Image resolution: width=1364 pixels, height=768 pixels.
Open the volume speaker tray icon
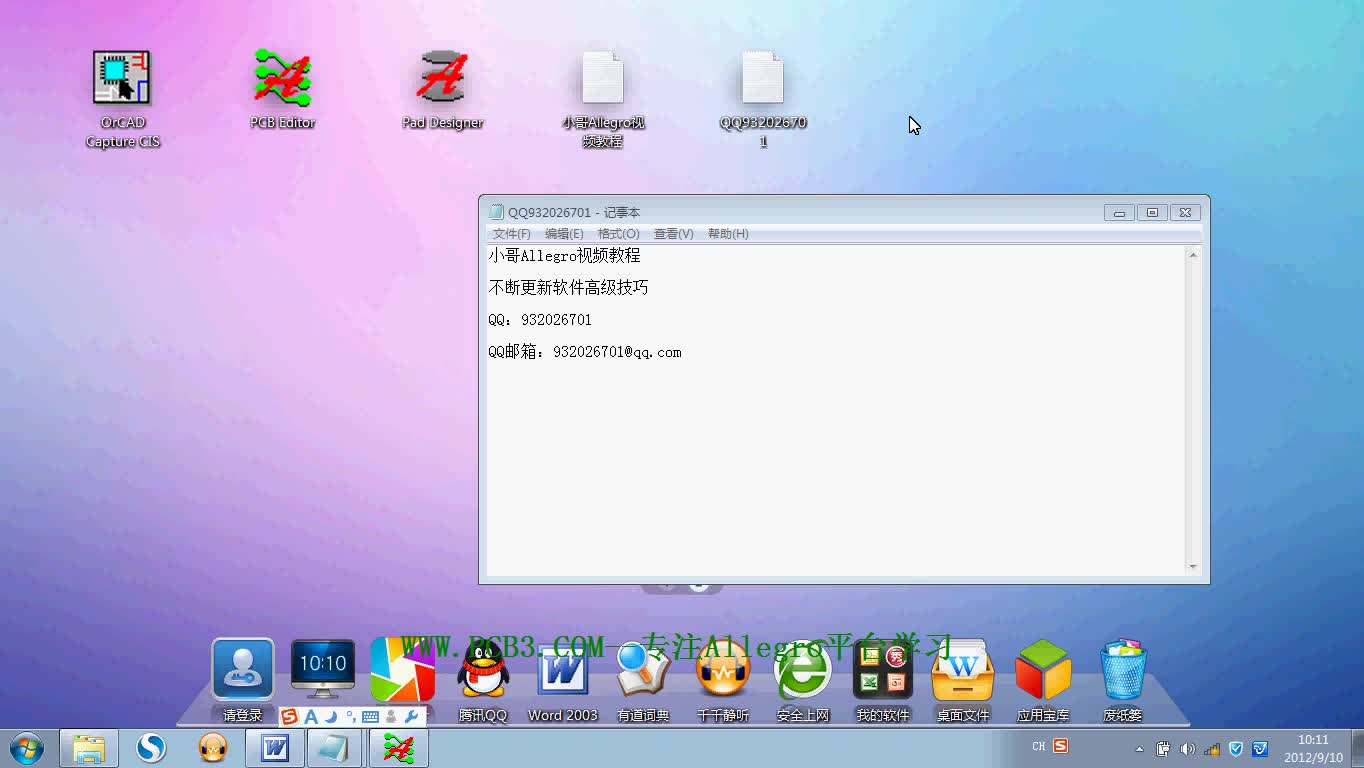tap(1188, 749)
